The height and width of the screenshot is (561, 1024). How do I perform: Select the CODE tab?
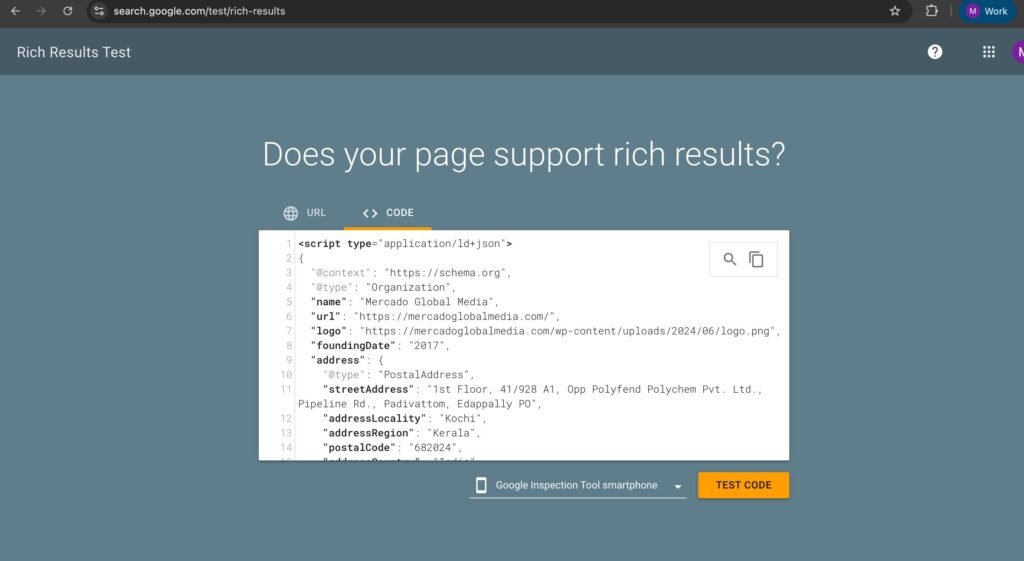click(388, 213)
